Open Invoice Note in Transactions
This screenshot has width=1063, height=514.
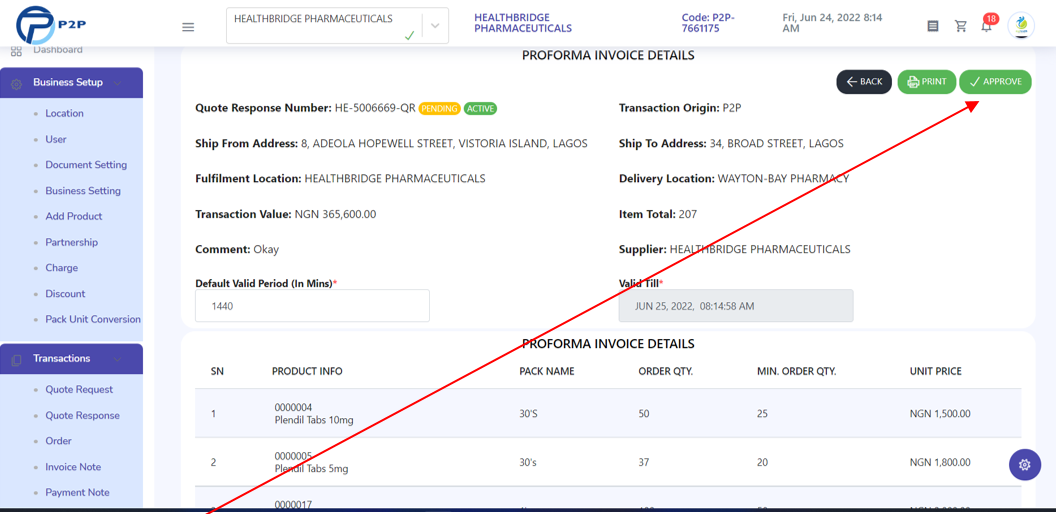tap(73, 467)
